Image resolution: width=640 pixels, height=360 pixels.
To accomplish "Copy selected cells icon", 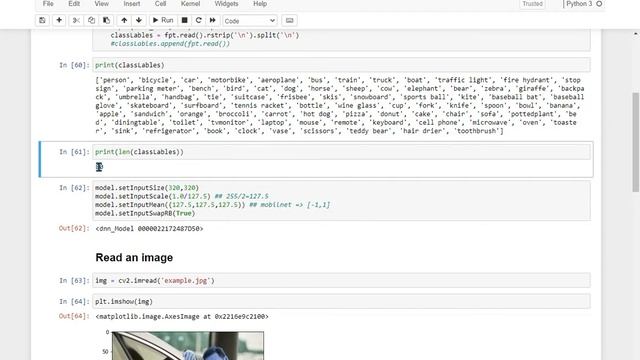I will pos(91,20).
